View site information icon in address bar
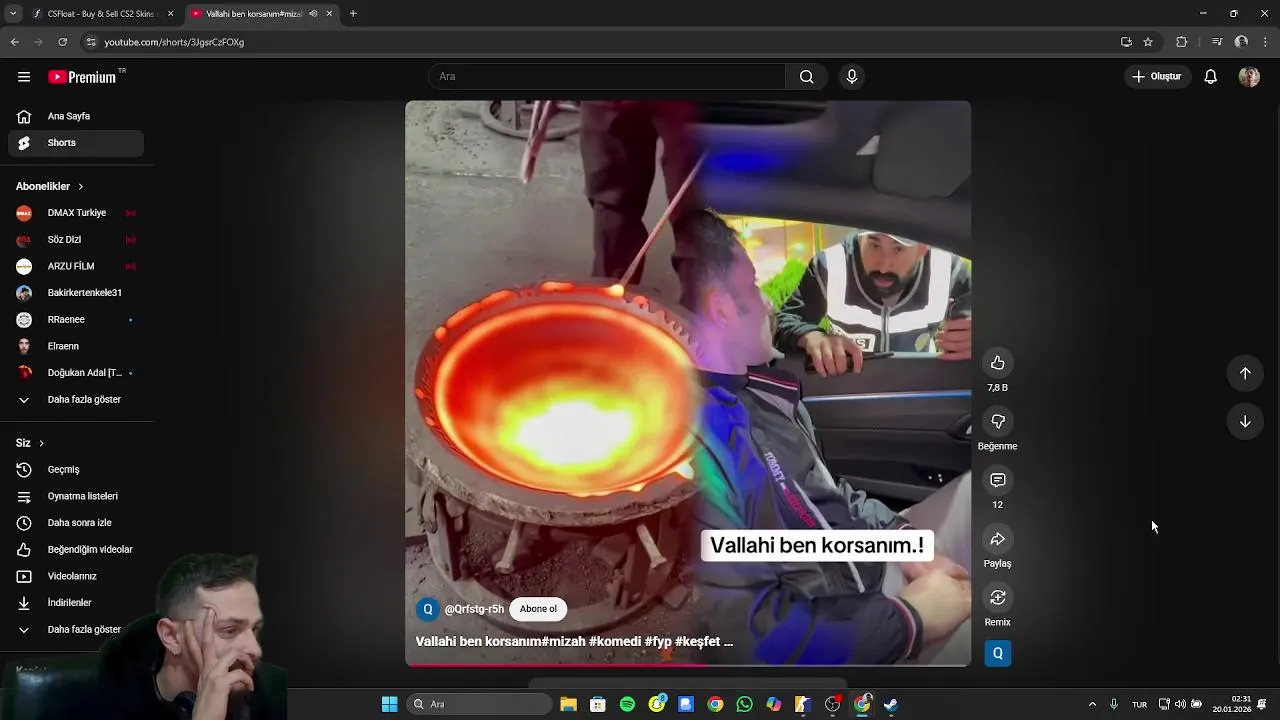Viewport: 1280px width, 720px height. [91, 42]
